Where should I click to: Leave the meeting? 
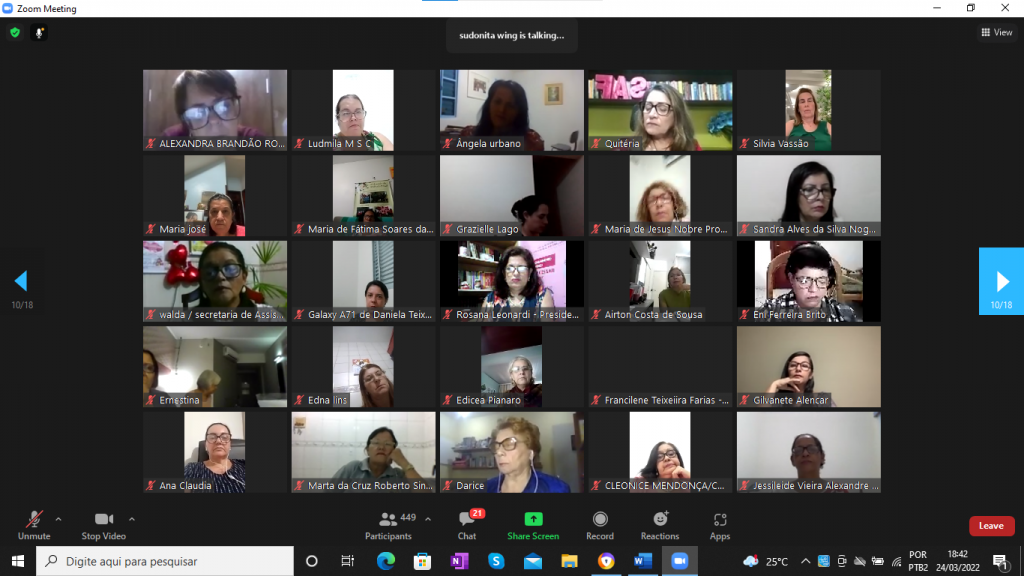pos(991,526)
